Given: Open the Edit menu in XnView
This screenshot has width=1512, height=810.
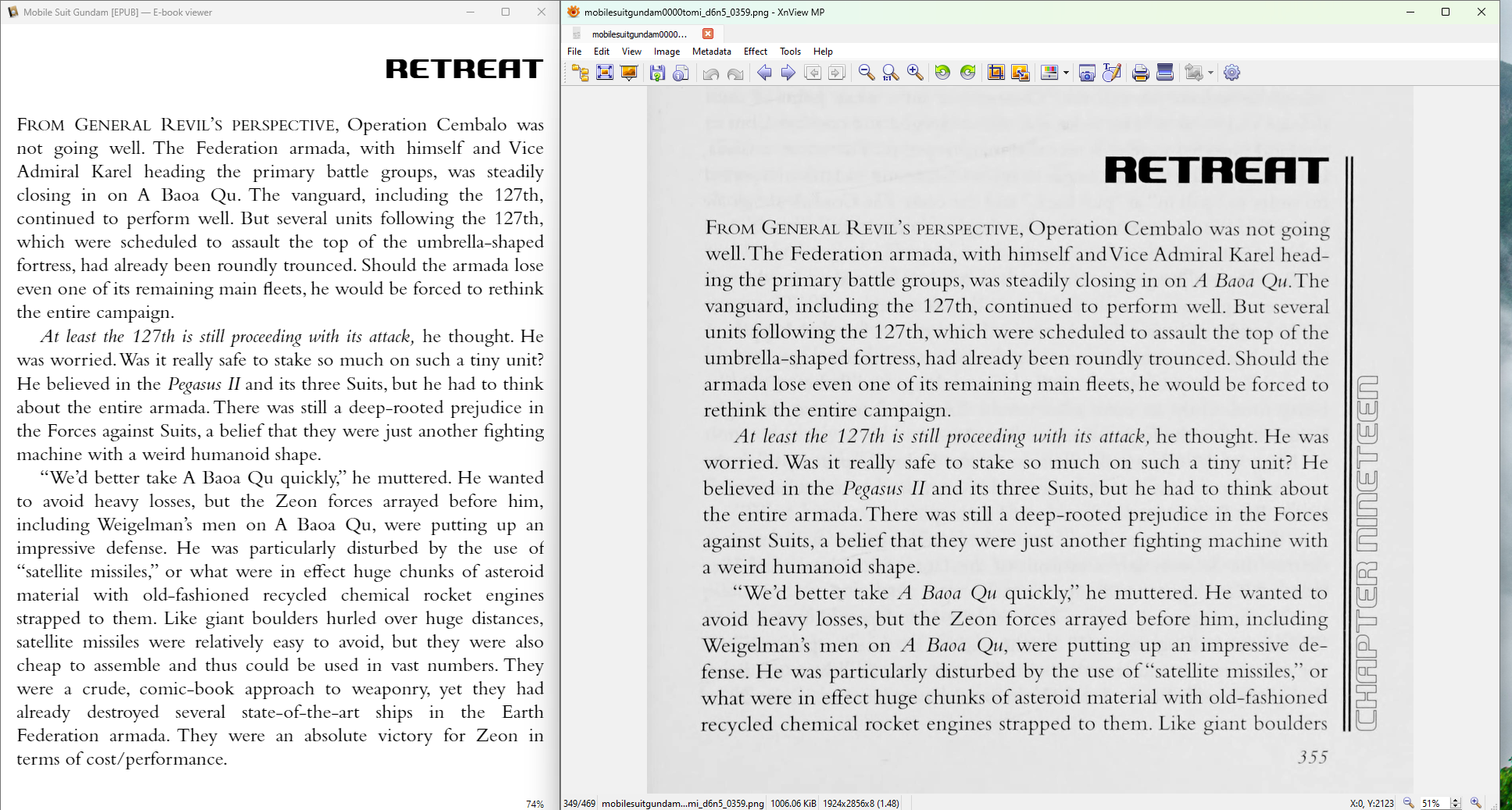Looking at the screenshot, I should (x=602, y=52).
